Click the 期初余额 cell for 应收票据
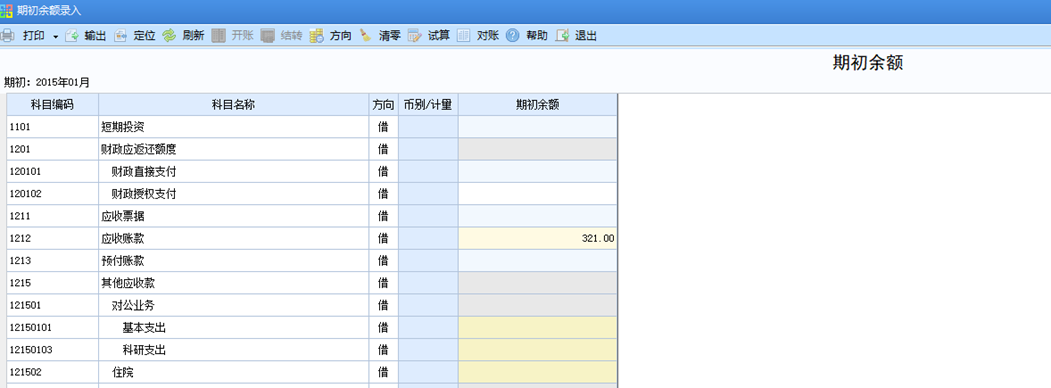This screenshot has width=1051, height=388. pyautogui.click(x=538, y=216)
